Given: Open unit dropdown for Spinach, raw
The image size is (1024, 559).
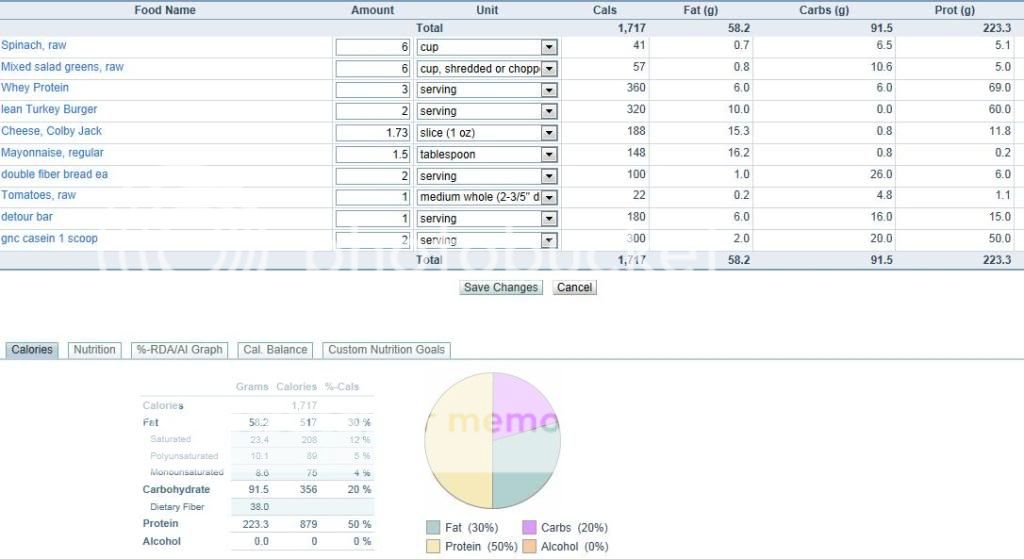Looking at the screenshot, I should (x=548, y=47).
